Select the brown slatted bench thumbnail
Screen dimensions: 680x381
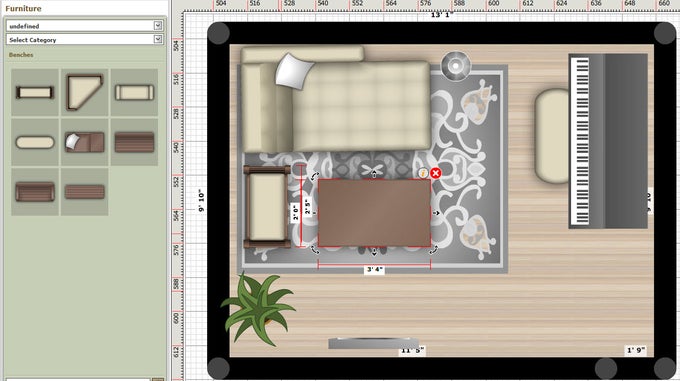pyautogui.click(x=134, y=142)
